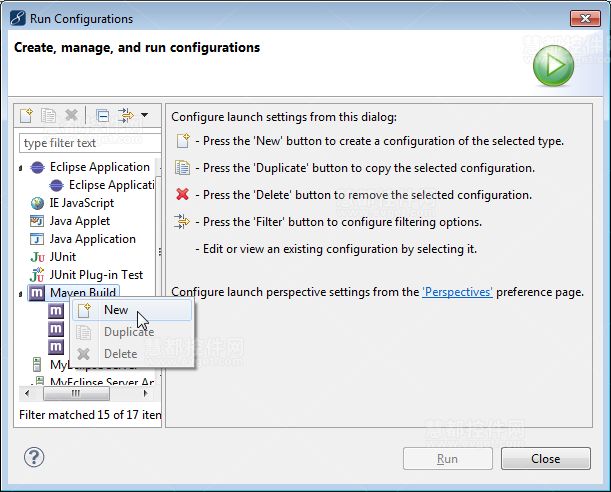Collapse the Maven Build tree node
The width and height of the screenshot is (611, 492).
pos(21,294)
